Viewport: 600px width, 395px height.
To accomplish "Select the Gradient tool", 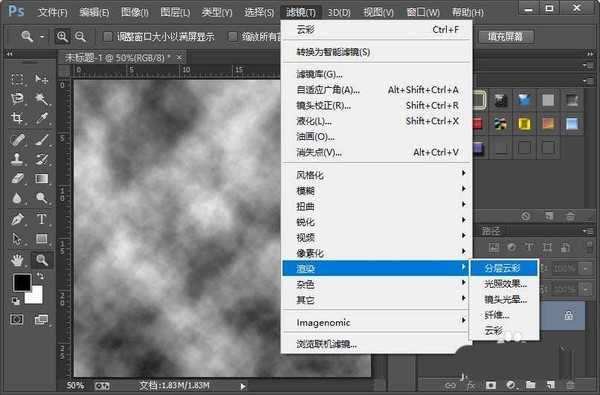I will pyautogui.click(x=41, y=179).
